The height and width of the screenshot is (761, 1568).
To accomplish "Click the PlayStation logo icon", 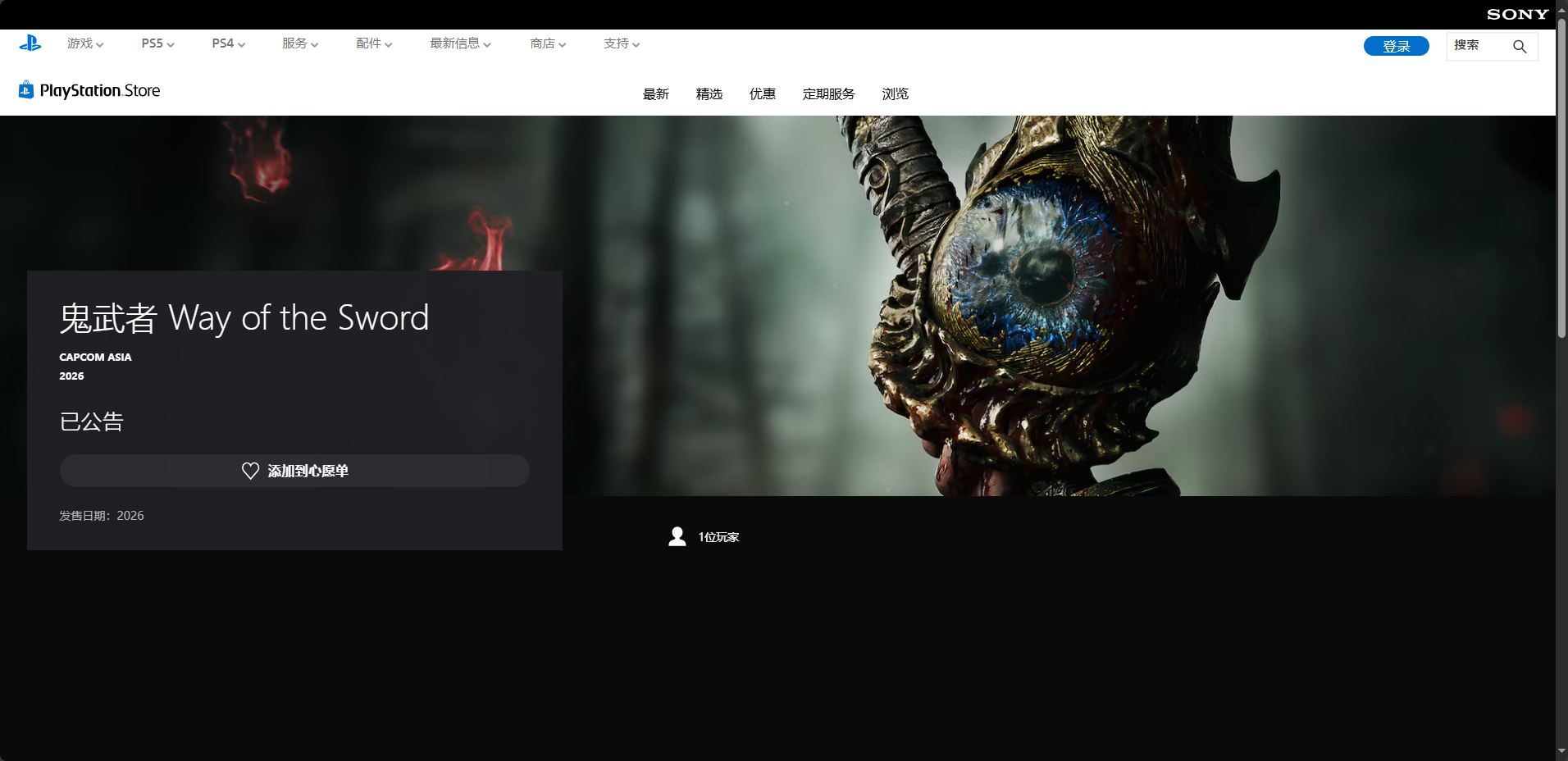I will click(x=30, y=43).
